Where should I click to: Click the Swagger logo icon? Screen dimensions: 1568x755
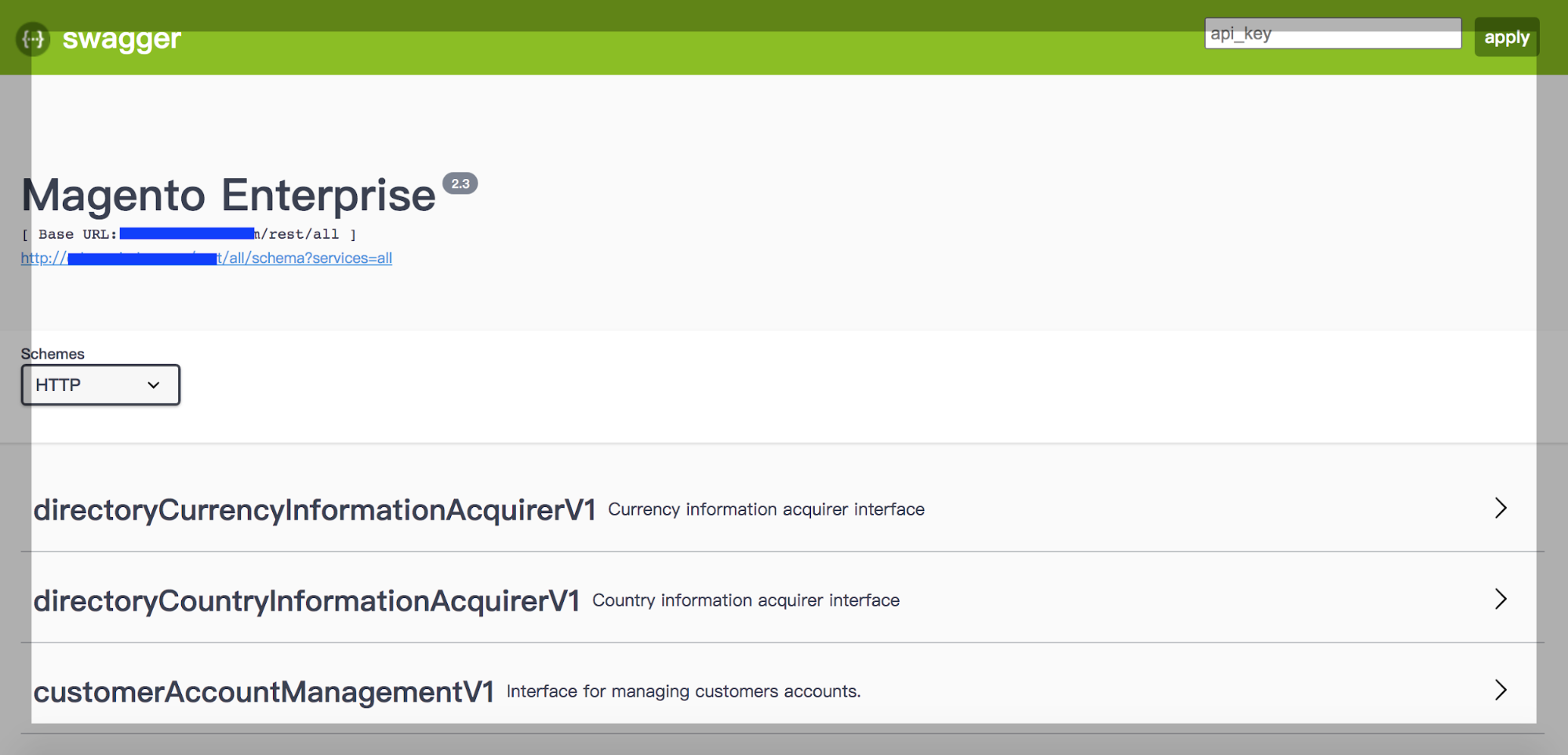pos(33,38)
